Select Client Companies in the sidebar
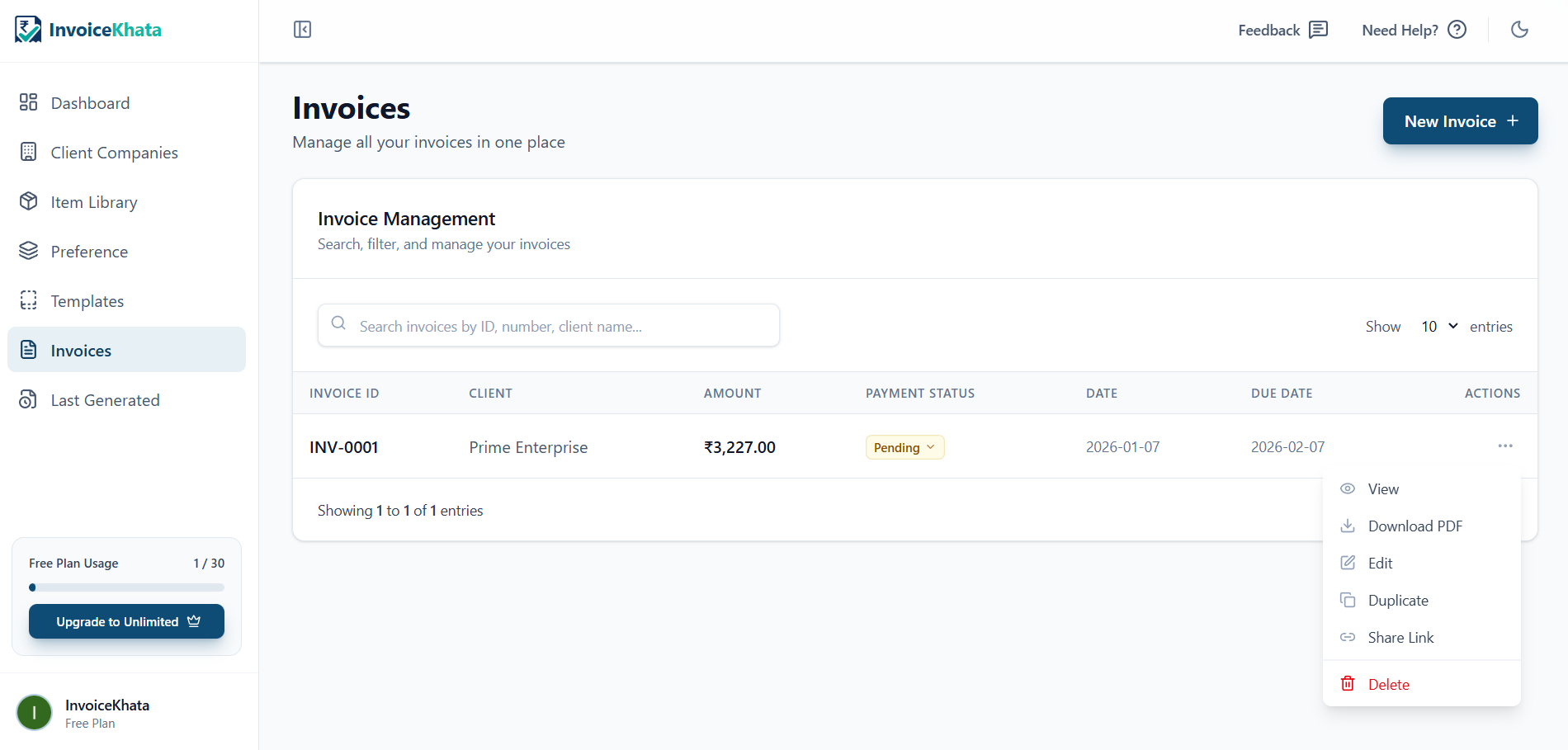This screenshot has width=1568, height=750. pyautogui.click(x=114, y=152)
